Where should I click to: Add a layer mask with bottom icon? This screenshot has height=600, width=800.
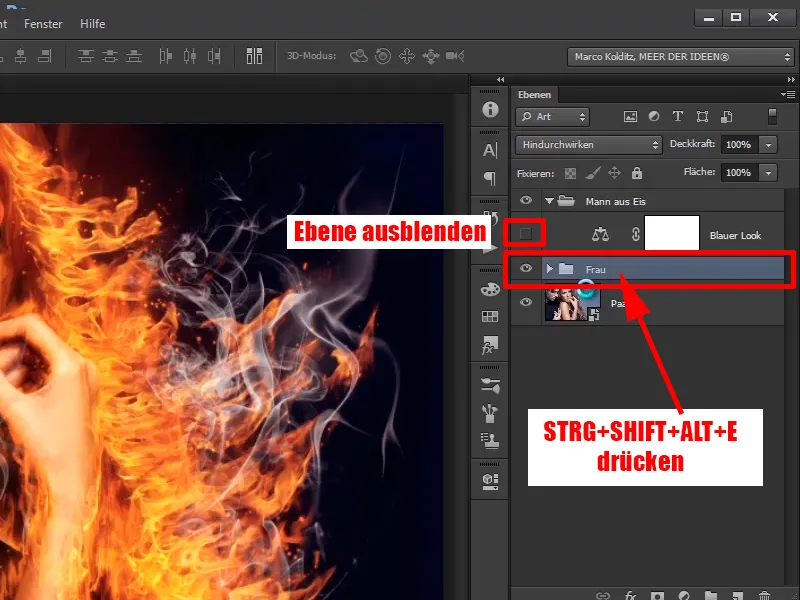pos(657,595)
